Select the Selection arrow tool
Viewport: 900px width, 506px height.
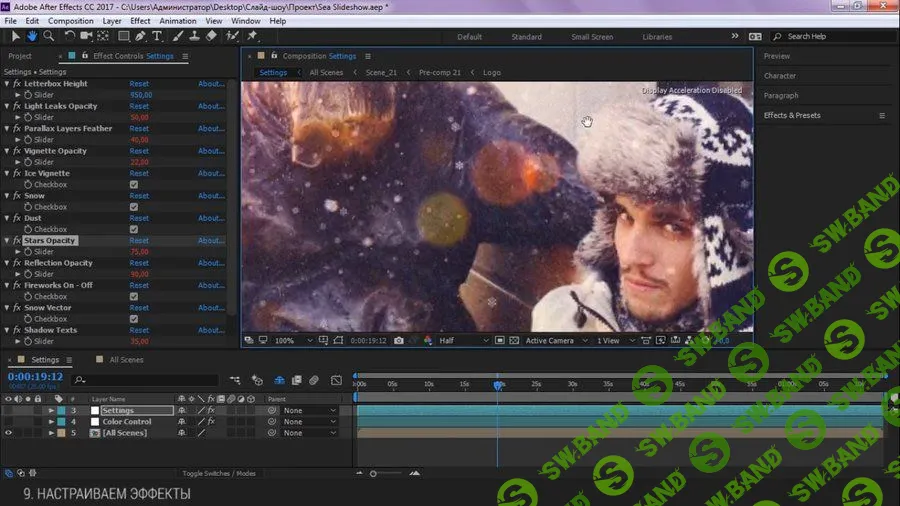pyautogui.click(x=15, y=36)
